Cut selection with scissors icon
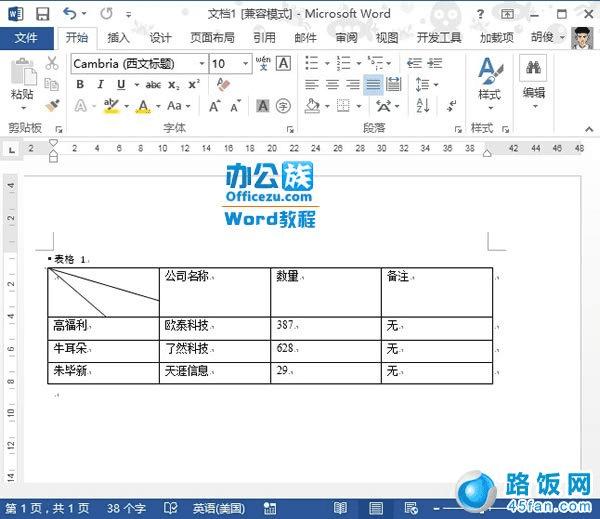The image size is (600, 519). tap(52, 63)
